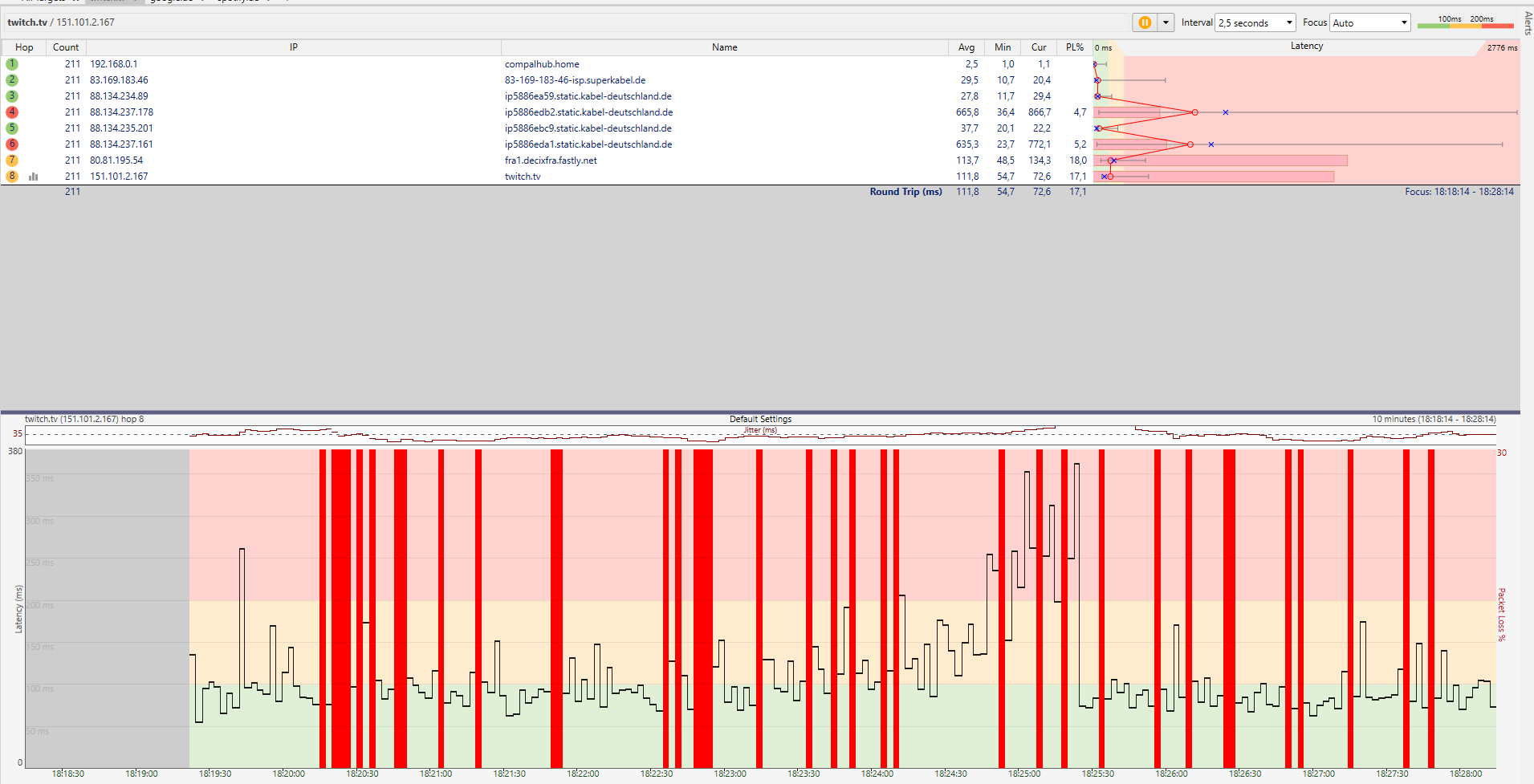This screenshot has width=1534, height=784.
Task: Open the Alerts side panel tab
Action: 1528,22
